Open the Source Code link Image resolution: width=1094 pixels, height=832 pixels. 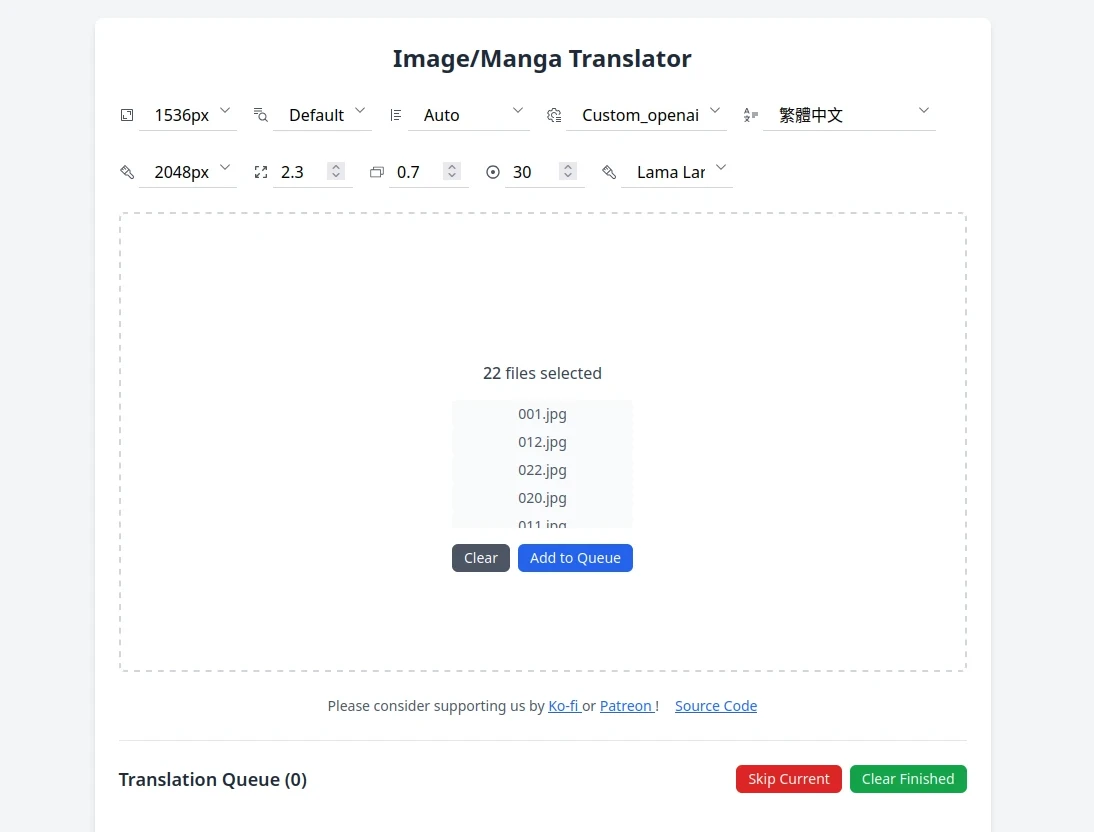click(x=716, y=706)
